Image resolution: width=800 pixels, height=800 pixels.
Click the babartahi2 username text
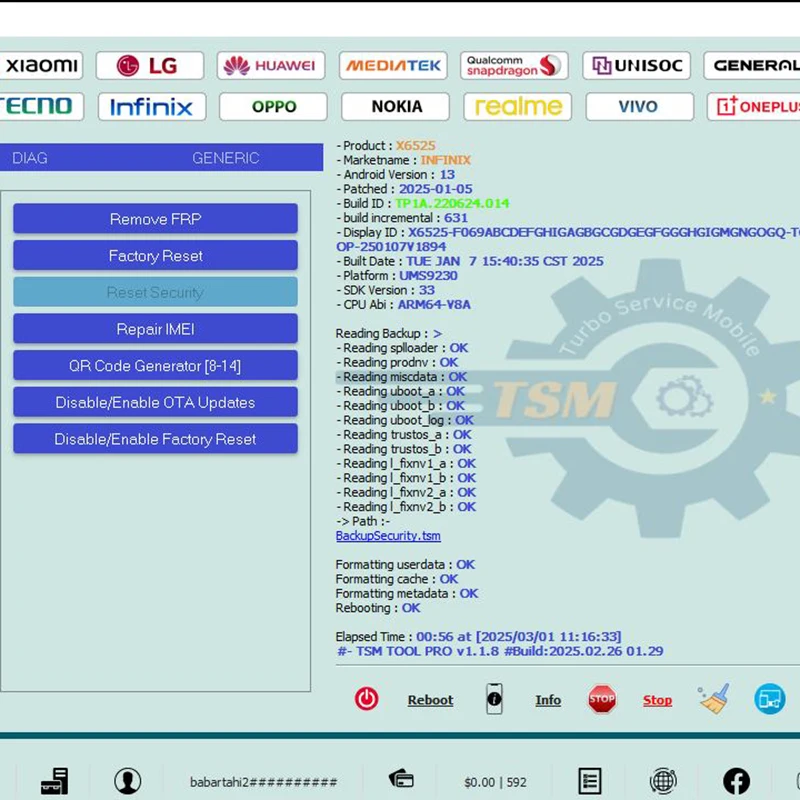[263, 782]
